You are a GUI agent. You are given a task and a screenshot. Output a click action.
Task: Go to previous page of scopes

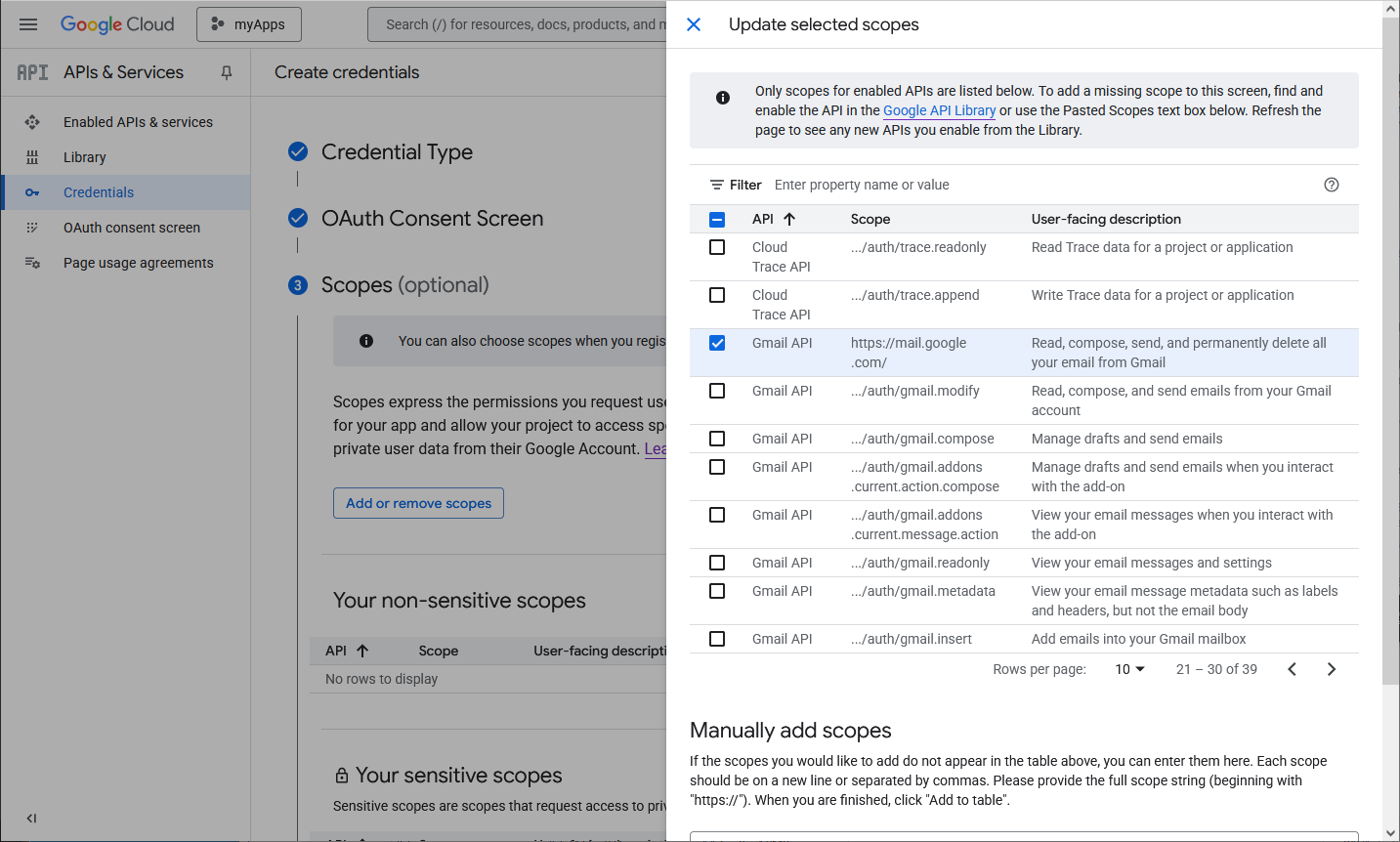click(x=1292, y=669)
